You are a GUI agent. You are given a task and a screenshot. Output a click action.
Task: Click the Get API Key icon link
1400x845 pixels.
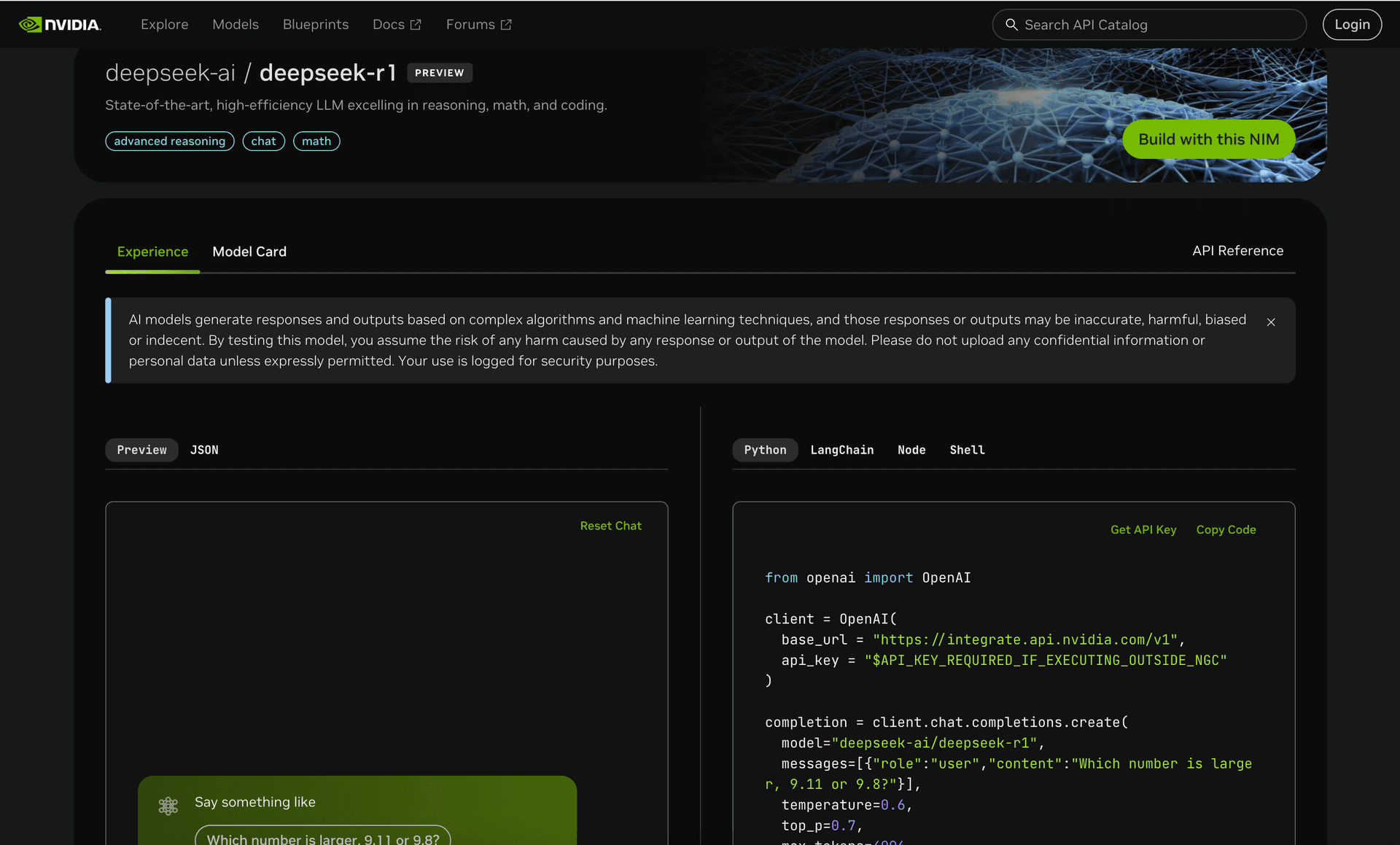coord(1143,529)
